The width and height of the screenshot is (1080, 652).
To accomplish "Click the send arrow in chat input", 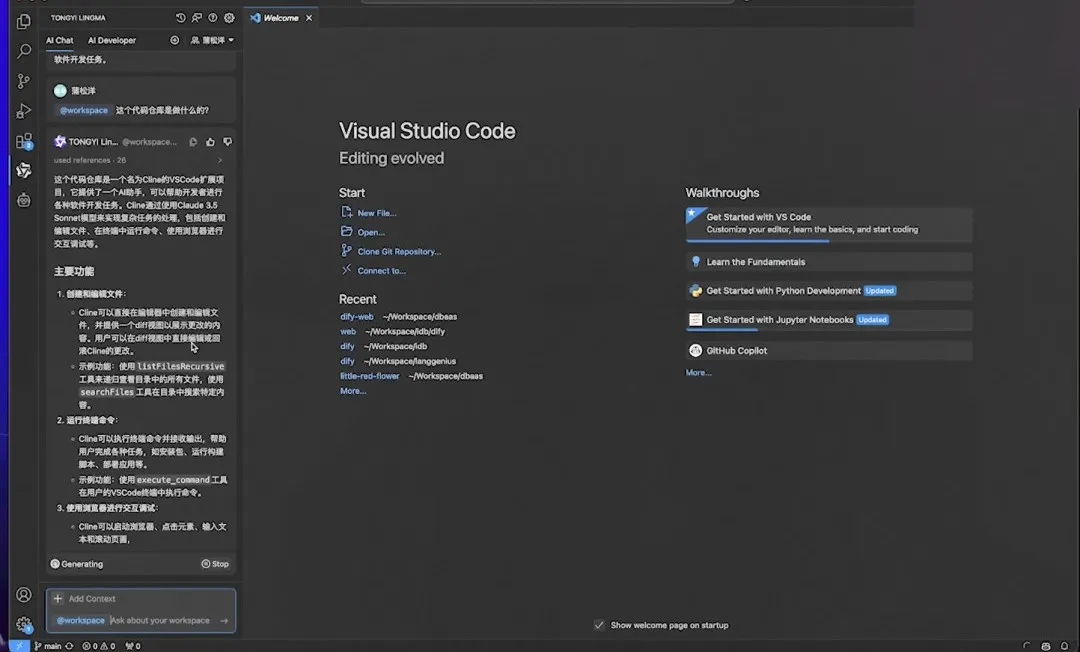I will [224, 620].
